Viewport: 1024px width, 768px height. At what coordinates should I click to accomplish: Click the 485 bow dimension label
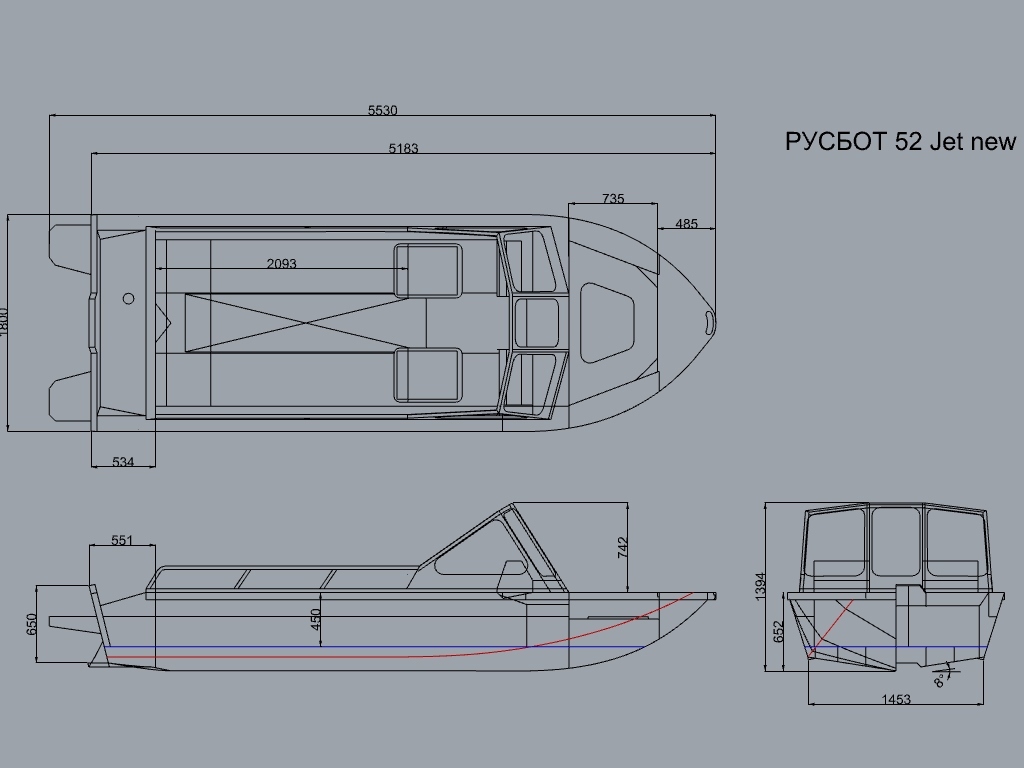coord(686,223)
